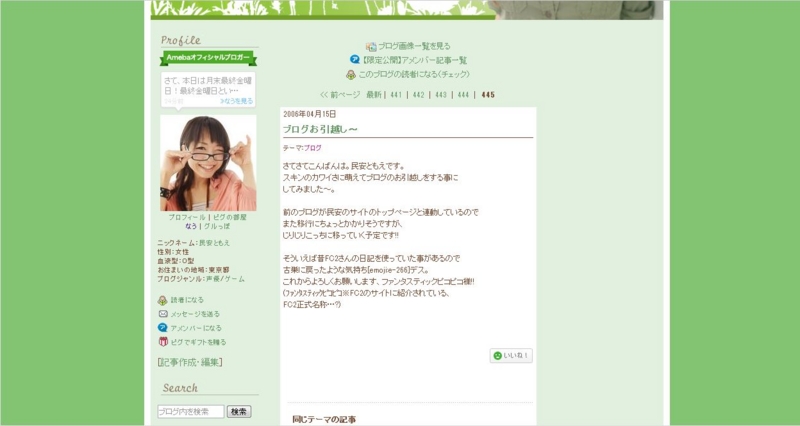Select current page 445 in pagination
Viewport: 800px width, 426px height.
point(488,95)
